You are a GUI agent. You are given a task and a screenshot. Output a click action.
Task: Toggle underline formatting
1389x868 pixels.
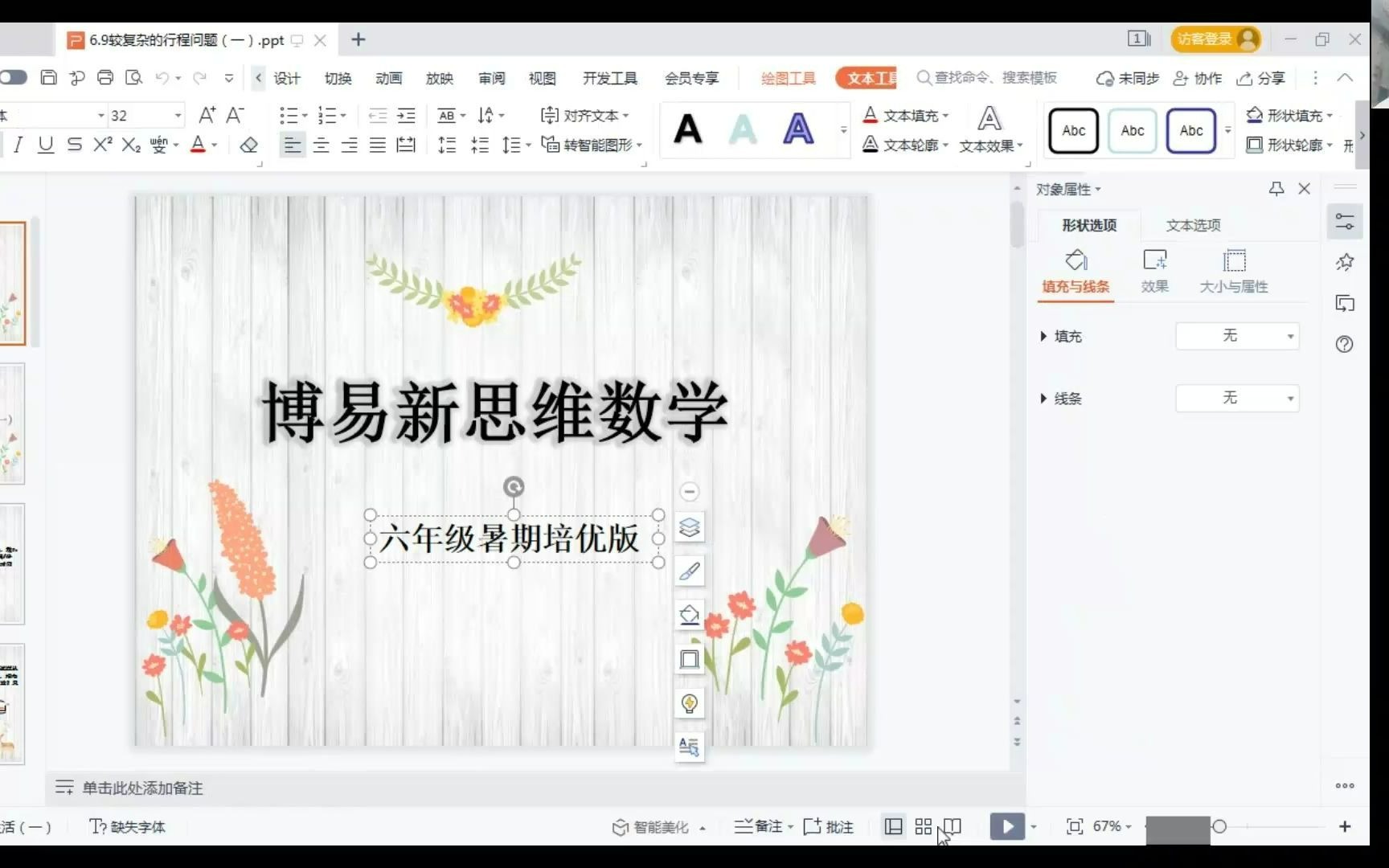pyautogui.click(x=46, y=145)
